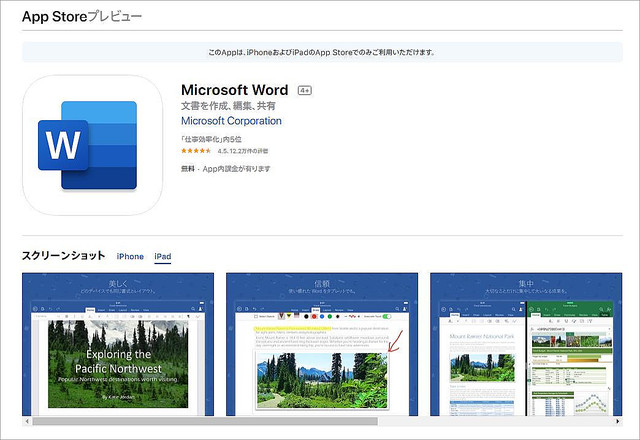This screenshot has width=640, height=440.
Task: Click the iPhone/iPad availability notice banner
Action: pyautogui.click(x=320, y=52)
